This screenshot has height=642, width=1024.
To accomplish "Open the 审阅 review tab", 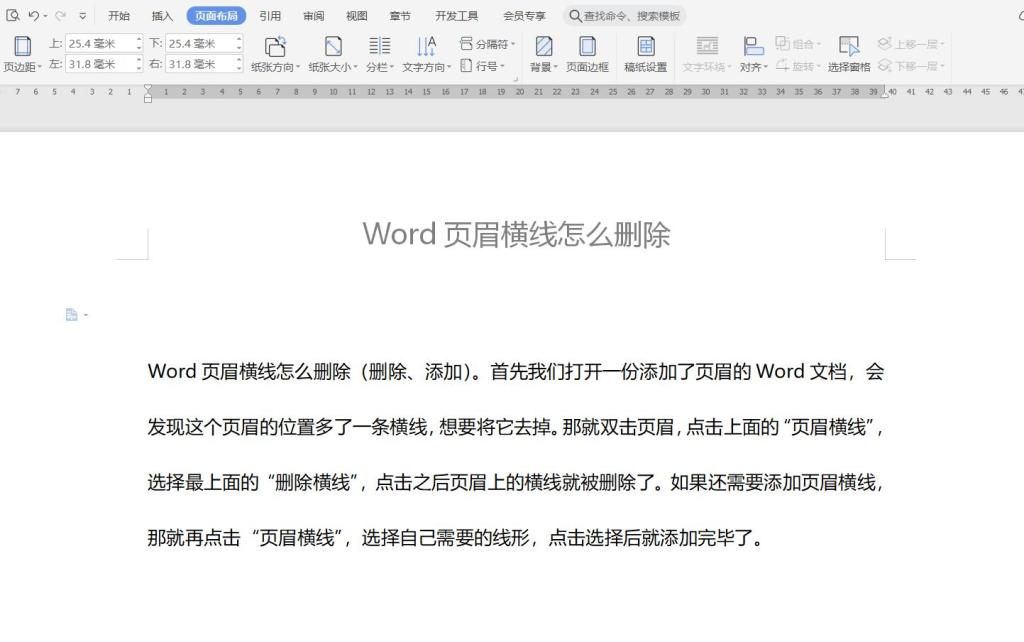I will pos(313,16).
